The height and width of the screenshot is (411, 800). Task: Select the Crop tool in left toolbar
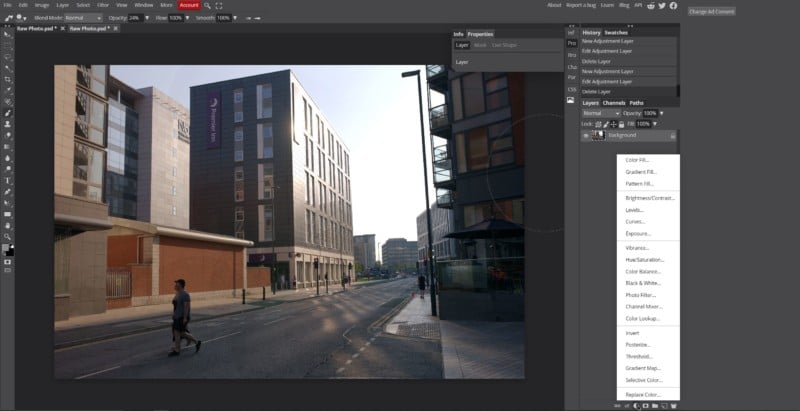point(8,78)
